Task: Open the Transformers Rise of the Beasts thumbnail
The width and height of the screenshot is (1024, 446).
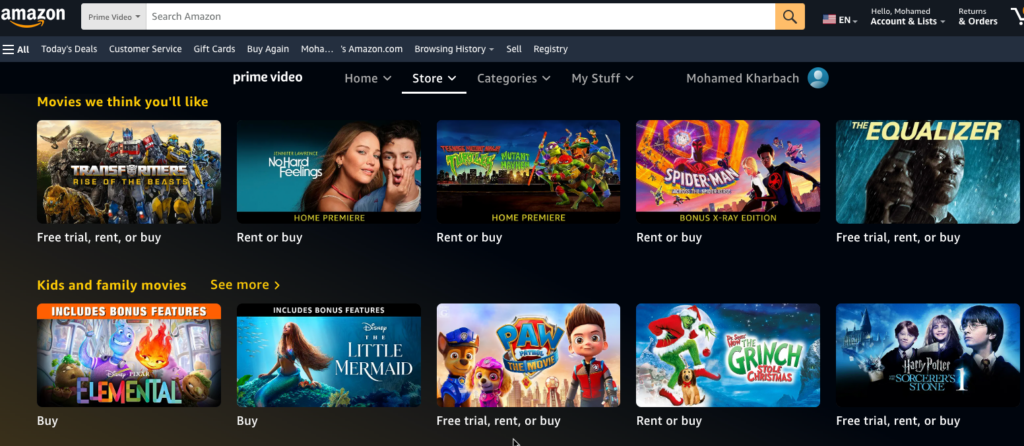Action: pyautogui.click(x=129, y=172)
